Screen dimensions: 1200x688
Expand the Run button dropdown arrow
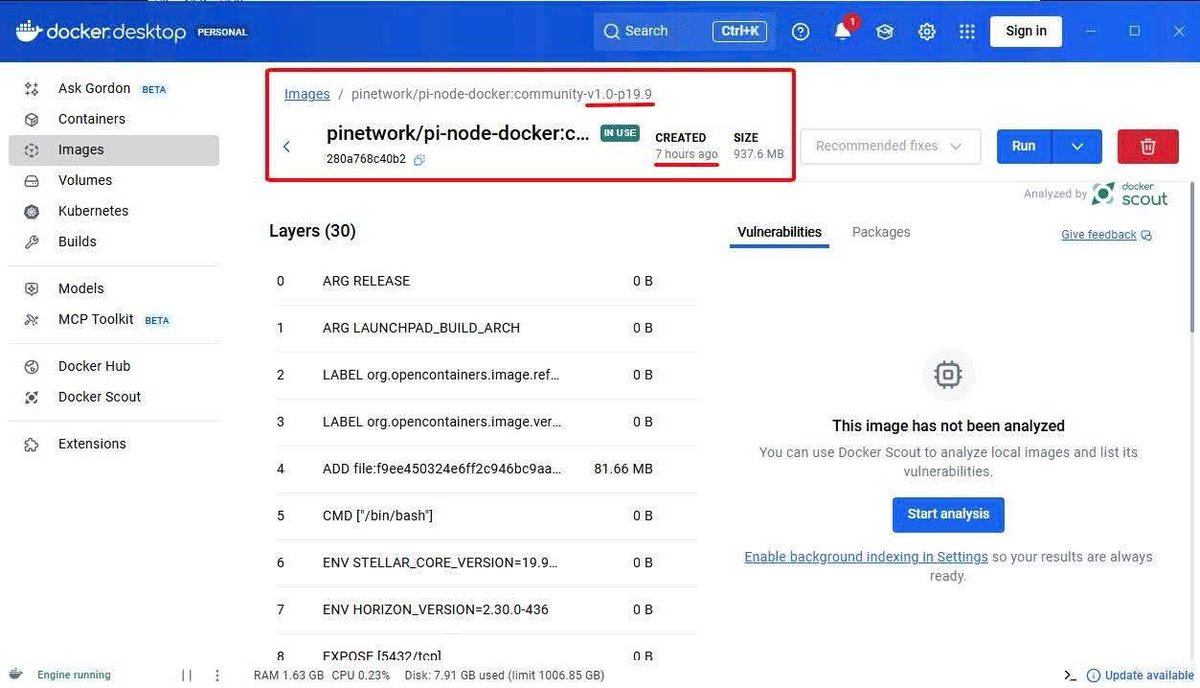(1077, 146)
